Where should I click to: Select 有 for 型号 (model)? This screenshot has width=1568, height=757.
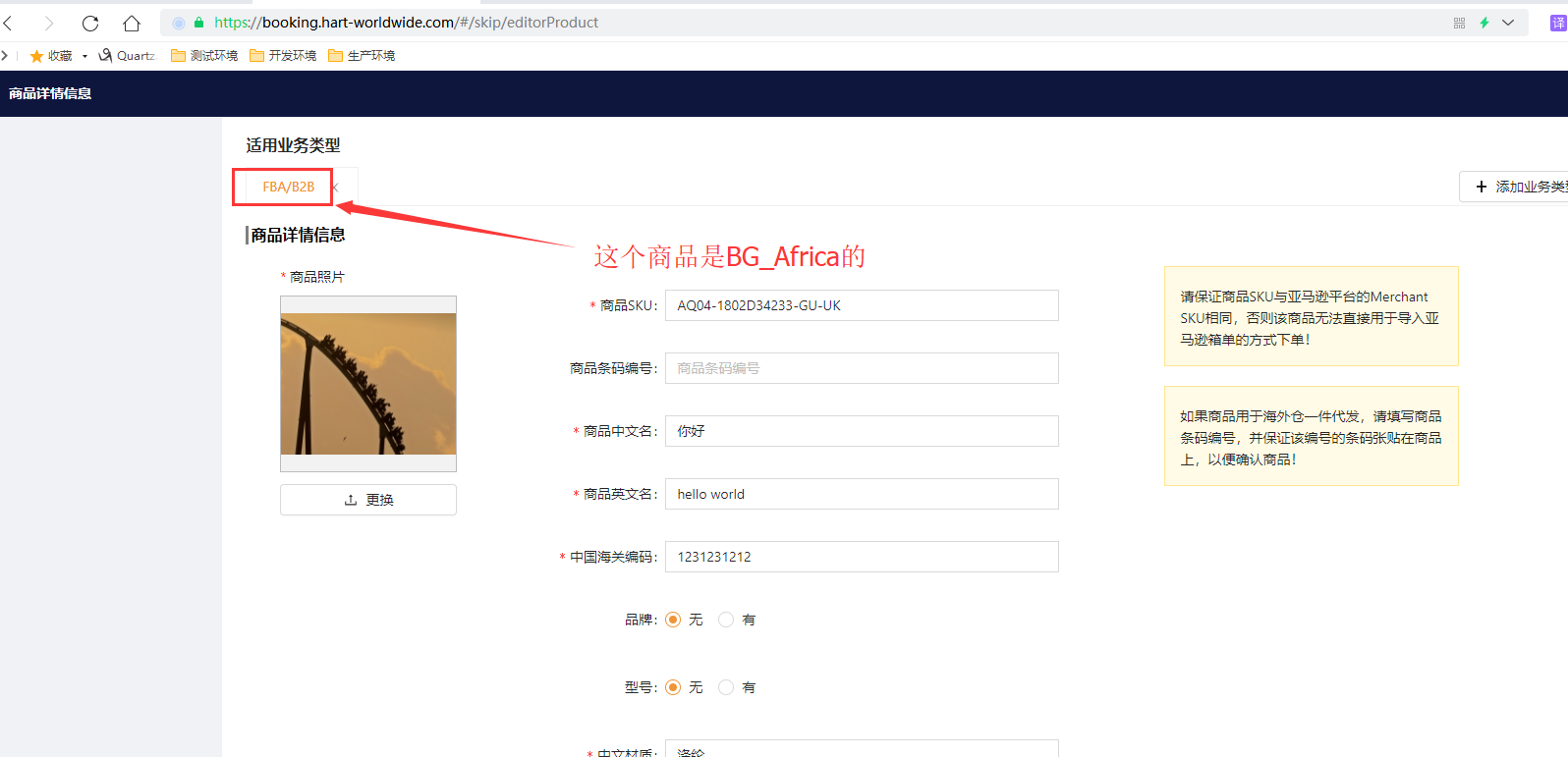pos(726,687)
